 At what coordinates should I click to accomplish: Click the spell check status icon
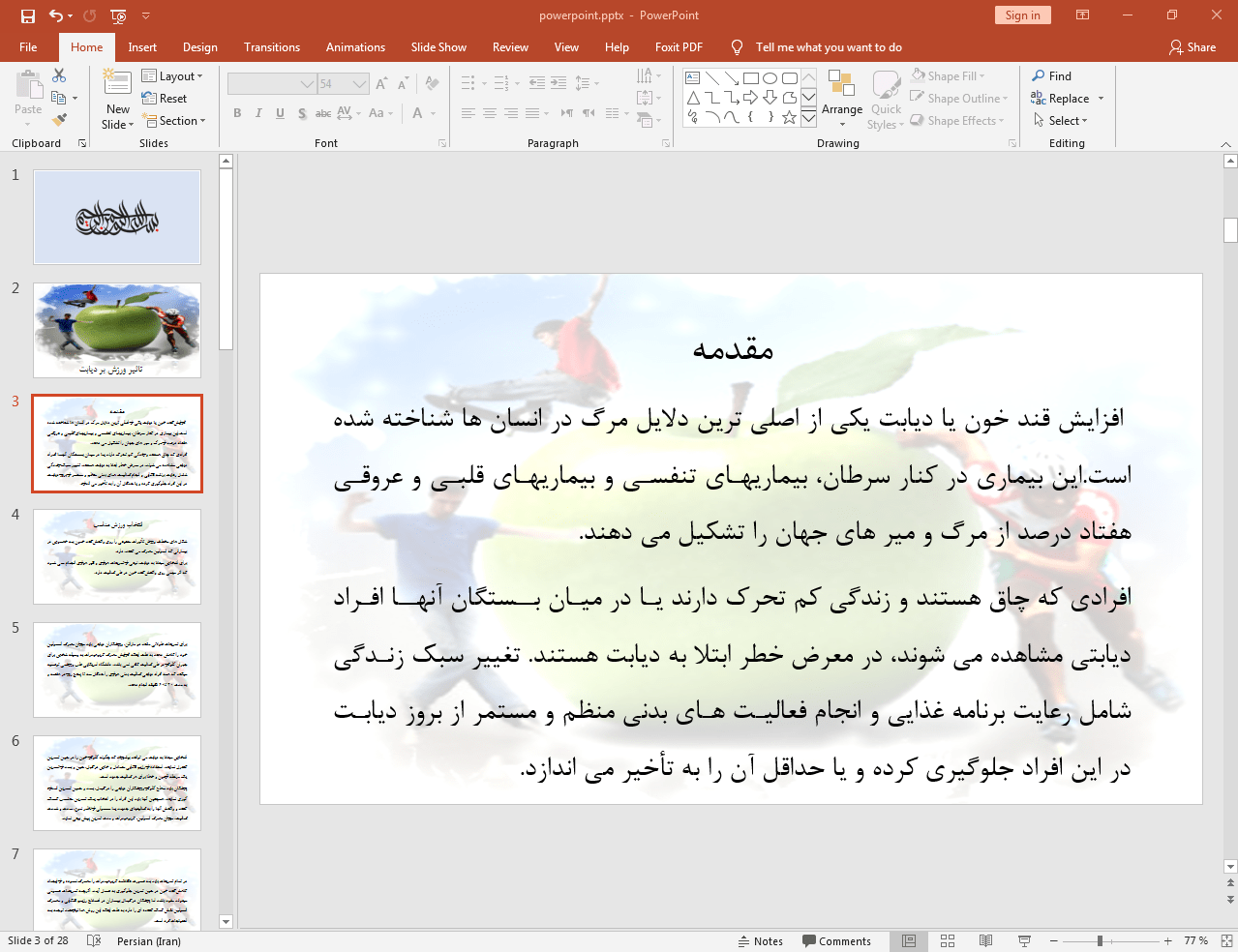click(94, 940)
